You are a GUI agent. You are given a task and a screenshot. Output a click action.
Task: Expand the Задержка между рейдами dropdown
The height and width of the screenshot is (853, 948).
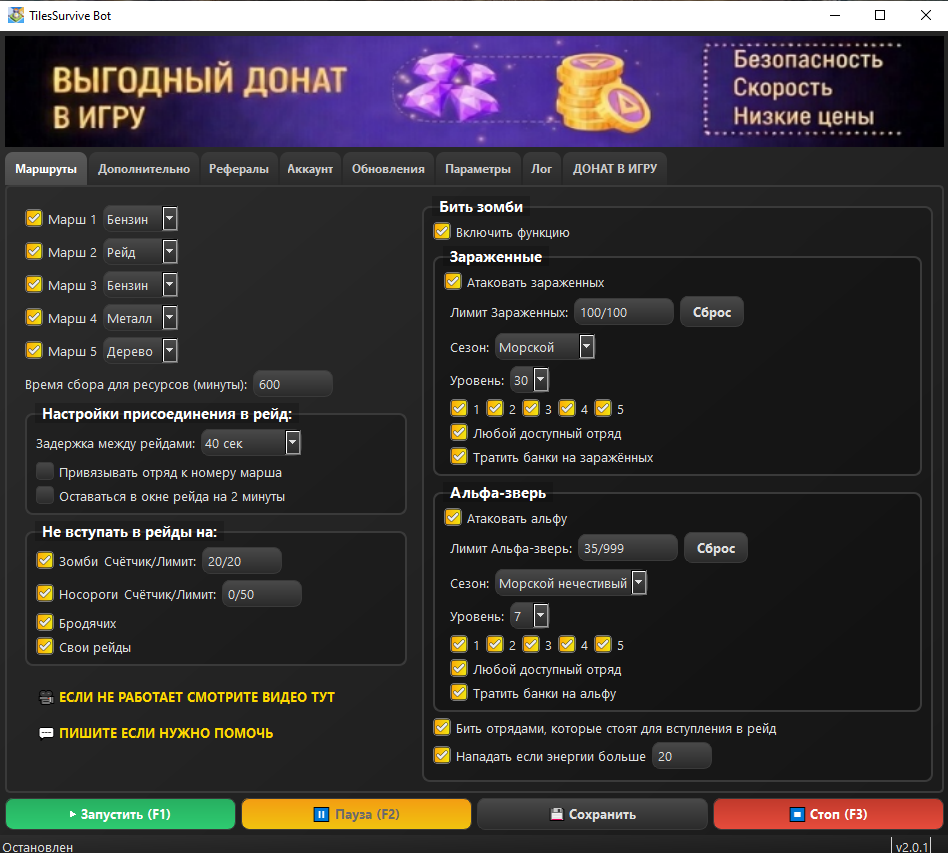coord(293,443)
